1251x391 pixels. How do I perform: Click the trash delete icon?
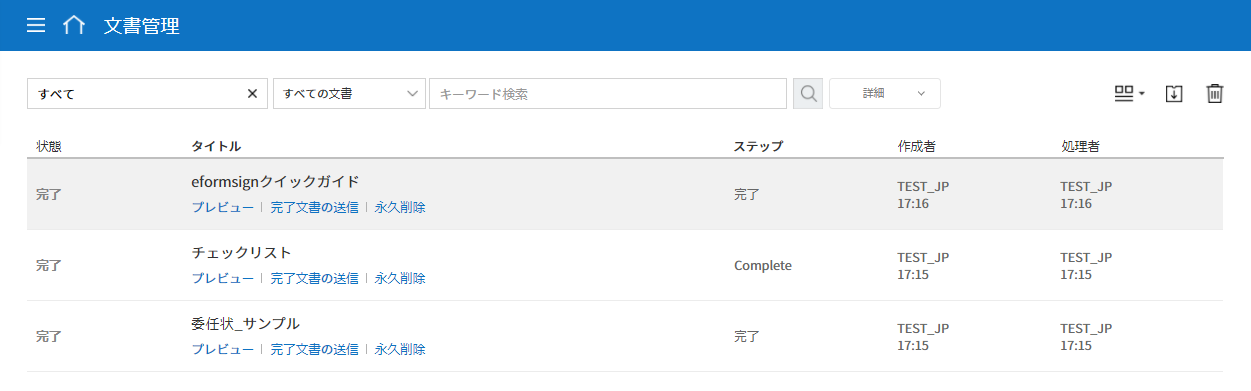pos(1214,94)
